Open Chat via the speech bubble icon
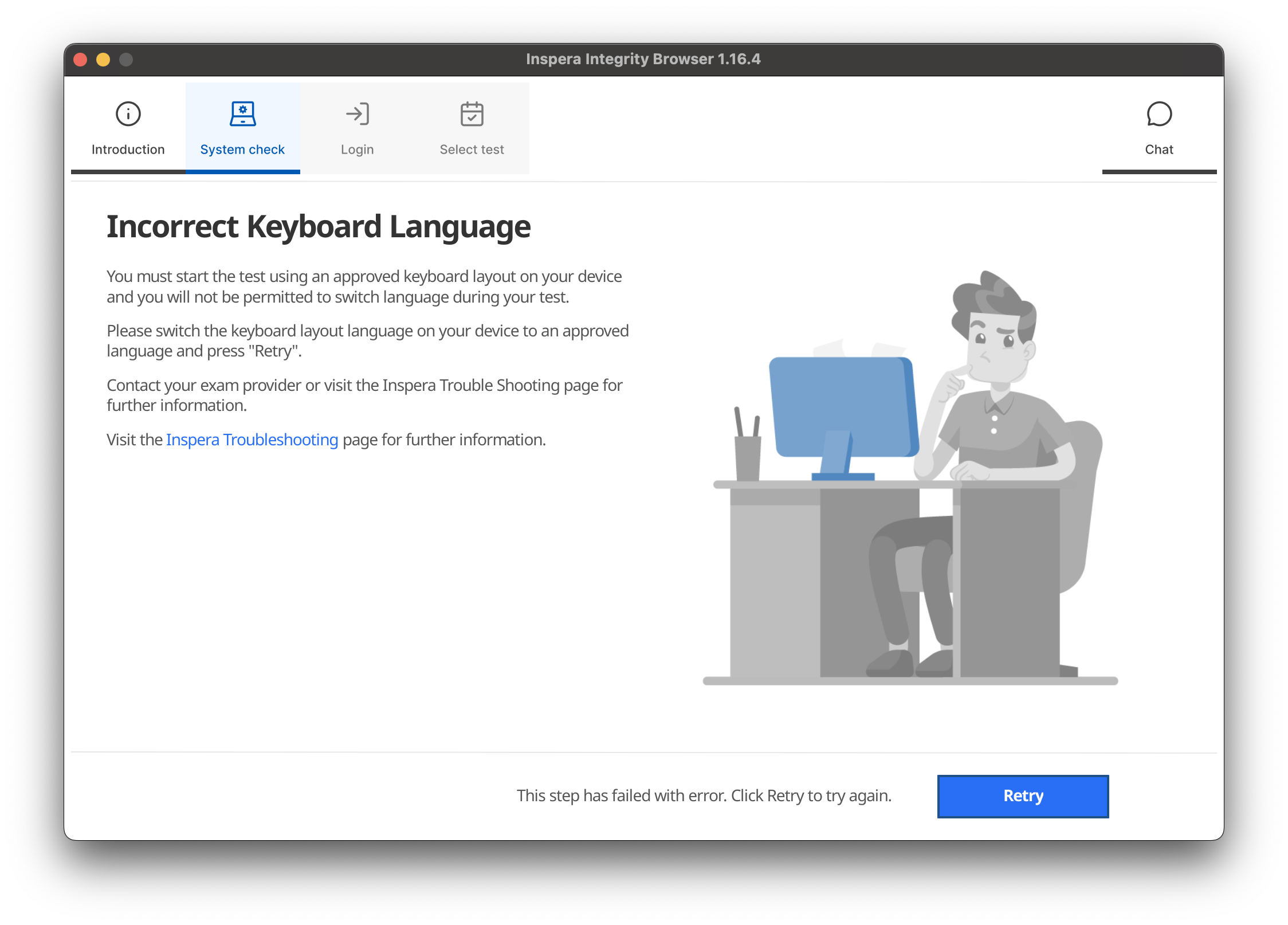 [1159, 113]
